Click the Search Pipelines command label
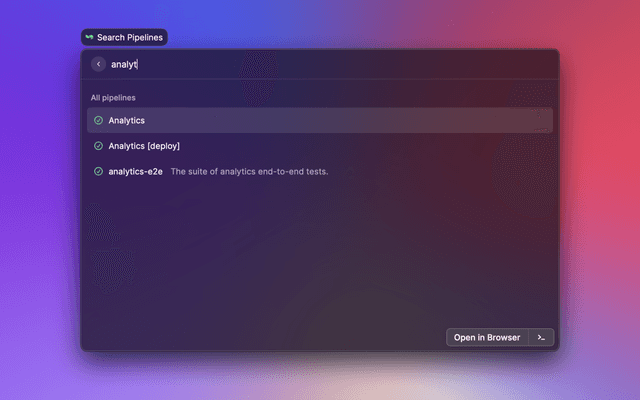 click(130, 38)
